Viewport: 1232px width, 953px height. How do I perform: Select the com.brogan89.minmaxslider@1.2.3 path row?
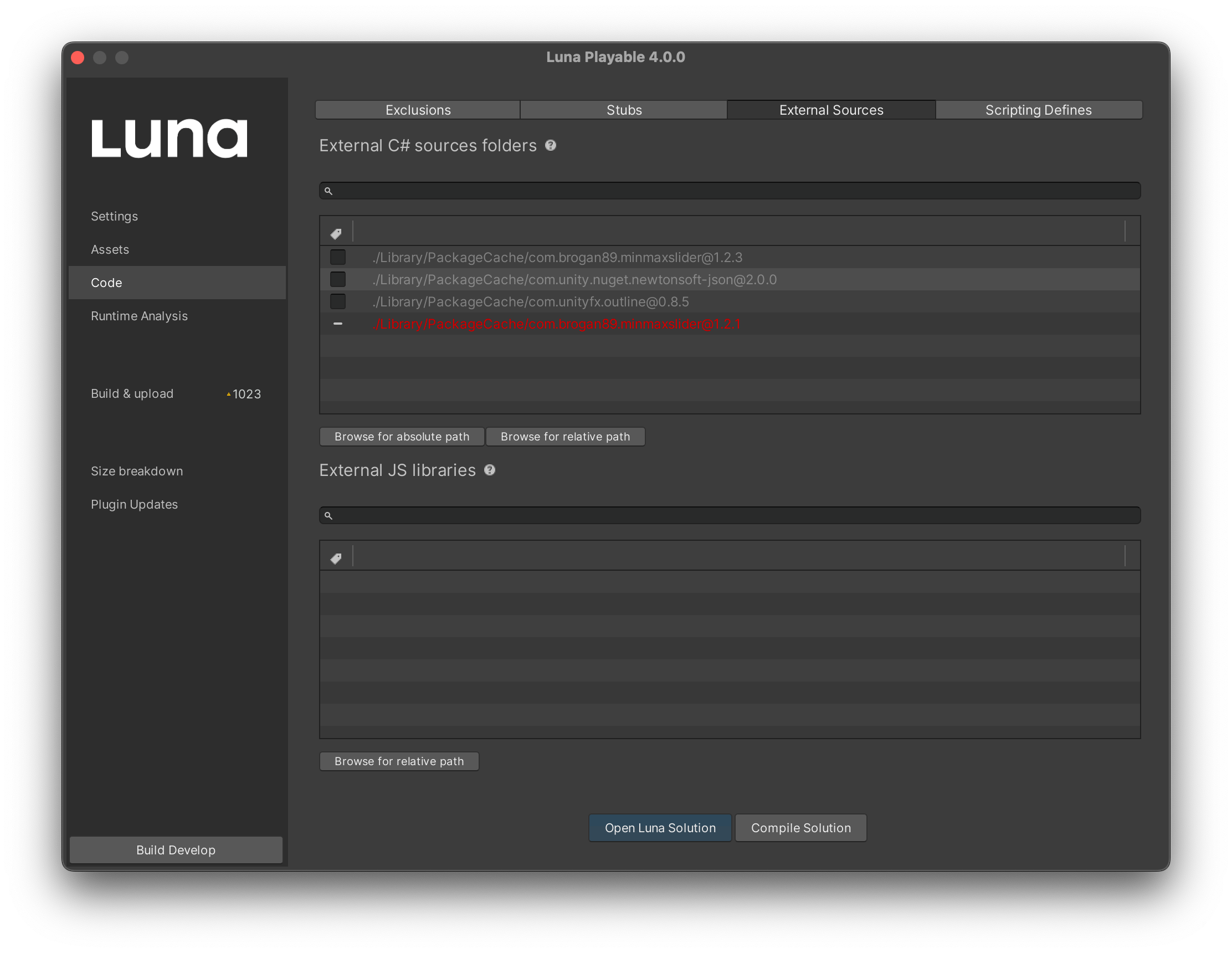(730, 257)
